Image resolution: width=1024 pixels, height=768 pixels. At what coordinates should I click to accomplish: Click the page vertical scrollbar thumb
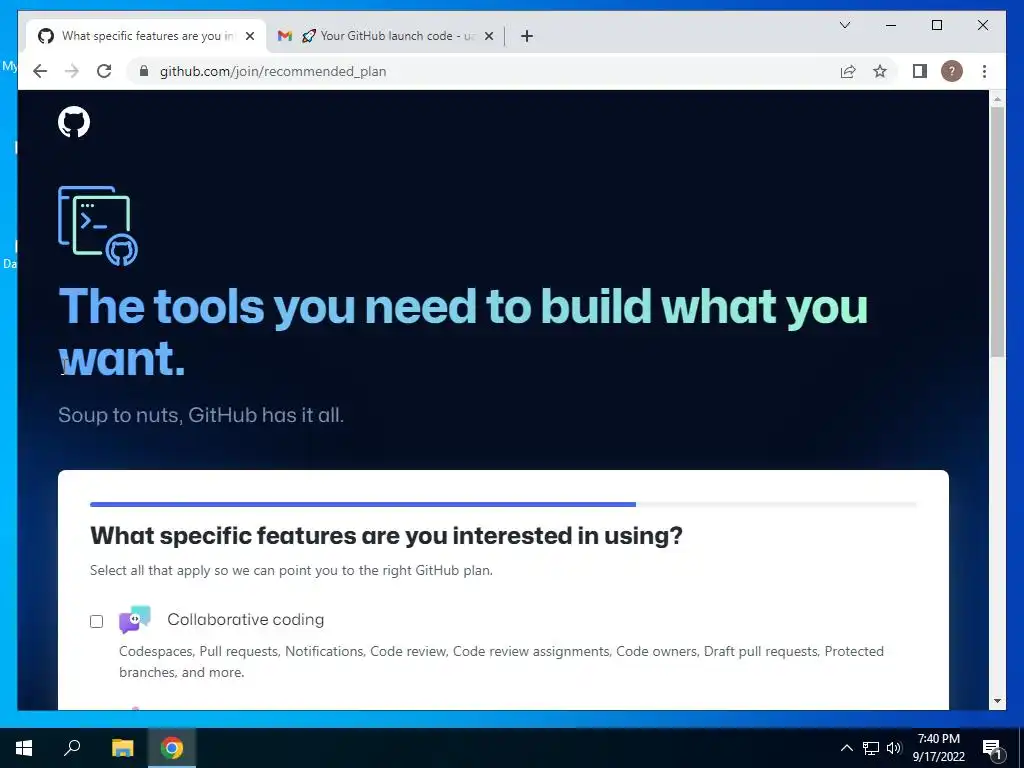point(997,232)
